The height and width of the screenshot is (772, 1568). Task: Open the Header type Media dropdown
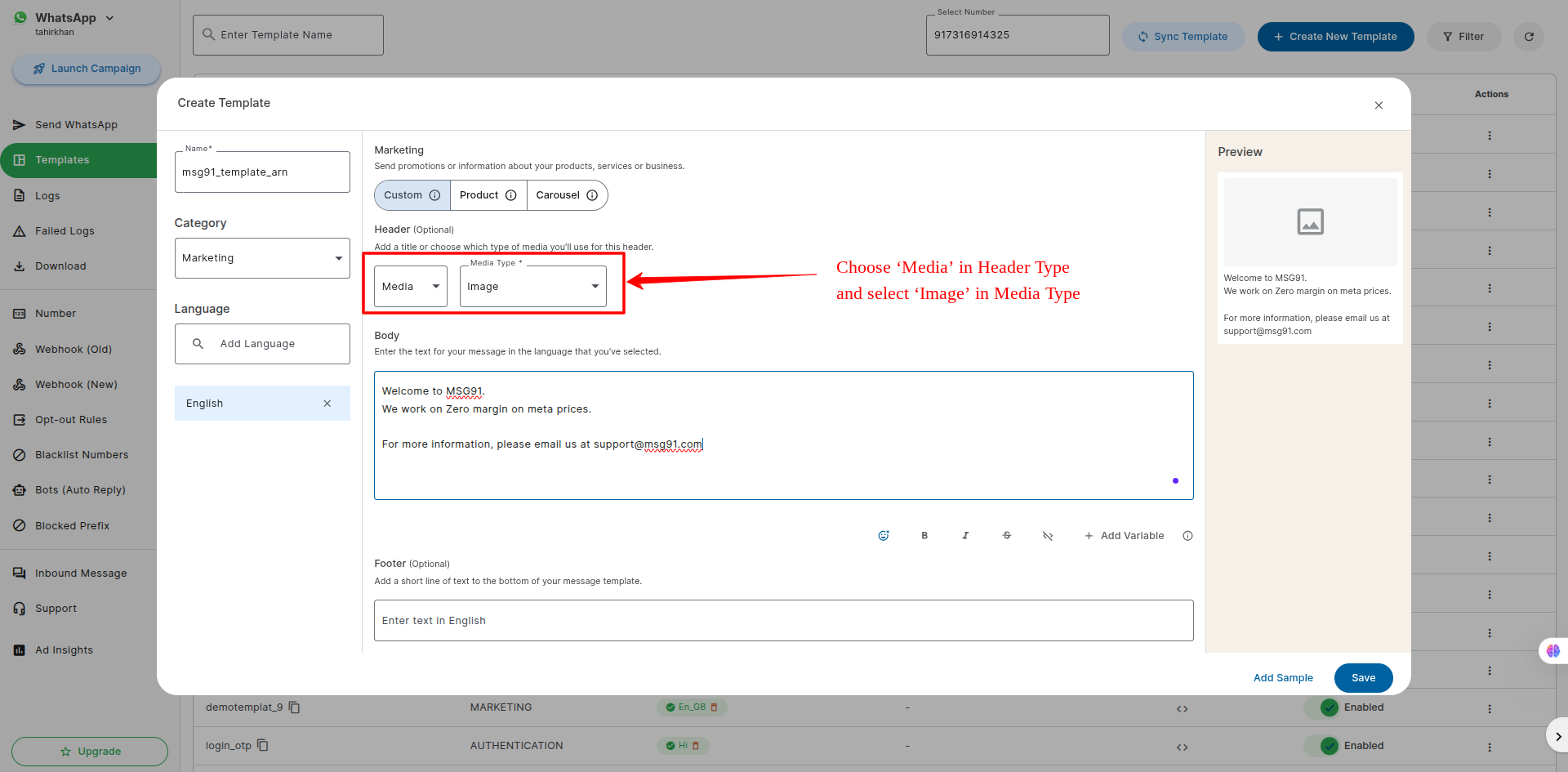point(411,287)
